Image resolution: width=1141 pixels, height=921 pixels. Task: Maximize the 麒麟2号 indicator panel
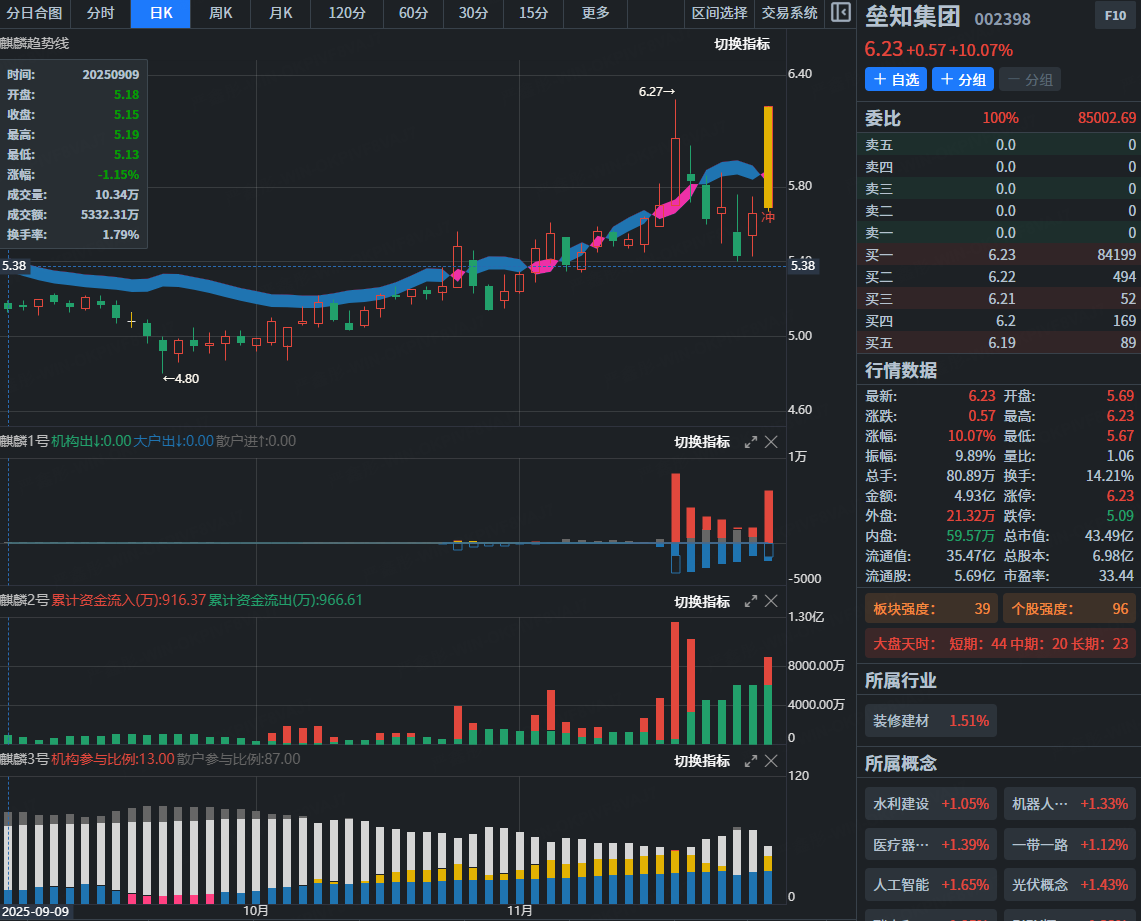click(x=751, y=601)
